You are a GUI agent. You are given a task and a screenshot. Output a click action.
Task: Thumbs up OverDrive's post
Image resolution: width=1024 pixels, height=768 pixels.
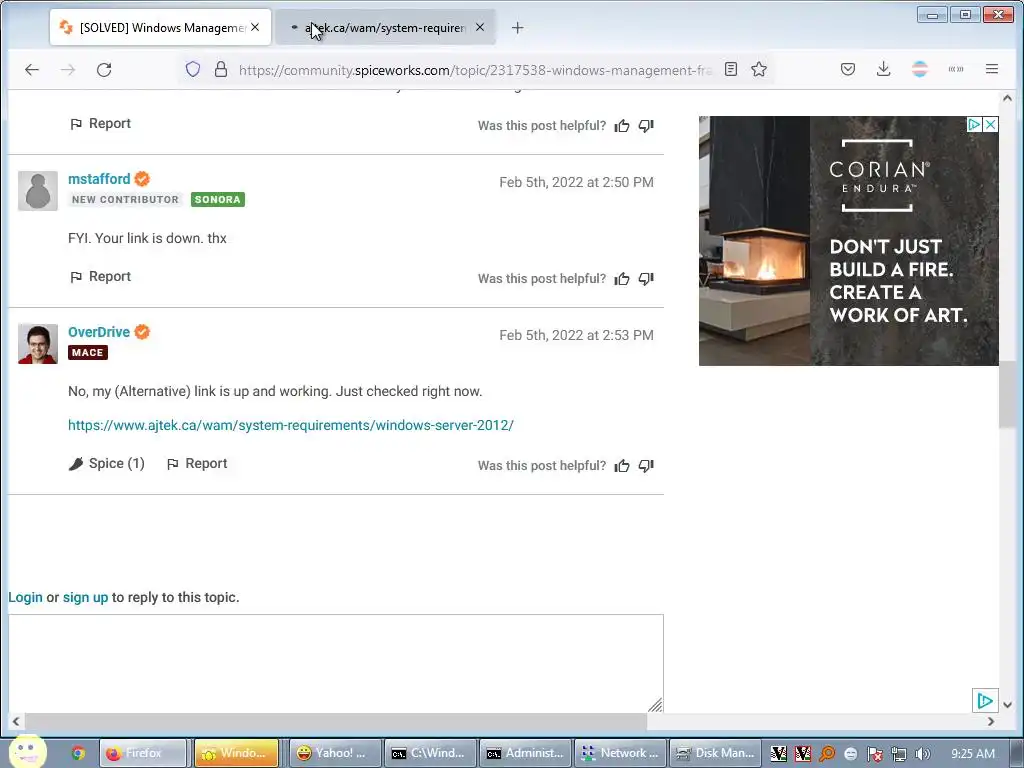click(622, 466)
